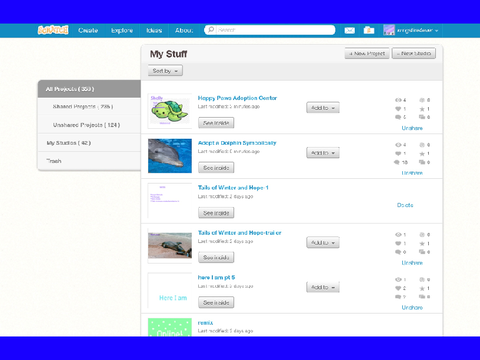Click the user avatar in navbar
480x360 pixels.
[389, 30]
